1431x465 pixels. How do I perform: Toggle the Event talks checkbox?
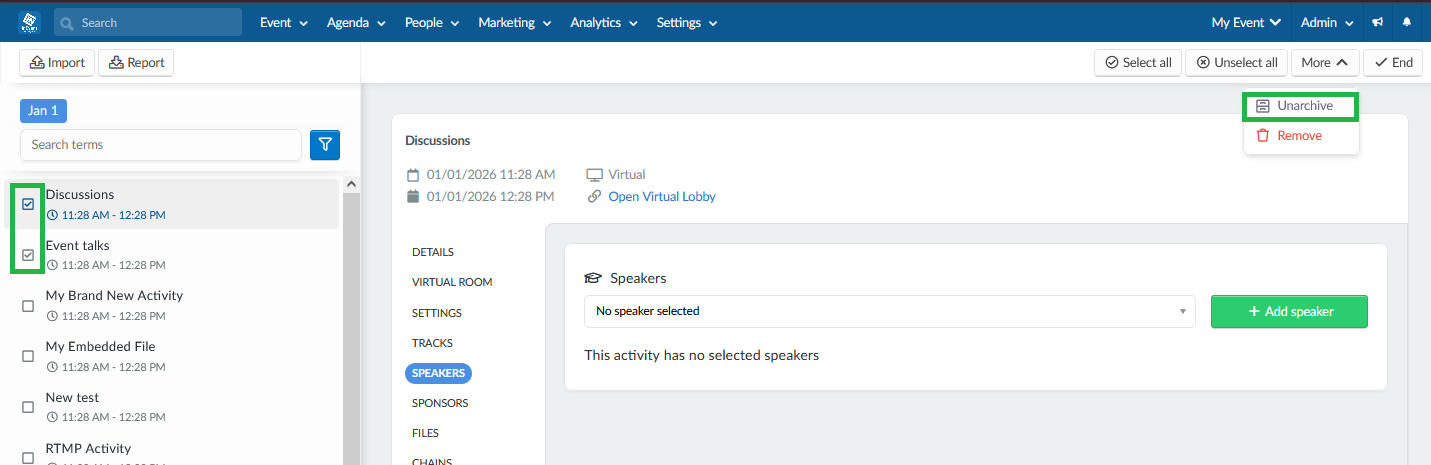pyautogui.click(x=28, y=255)
